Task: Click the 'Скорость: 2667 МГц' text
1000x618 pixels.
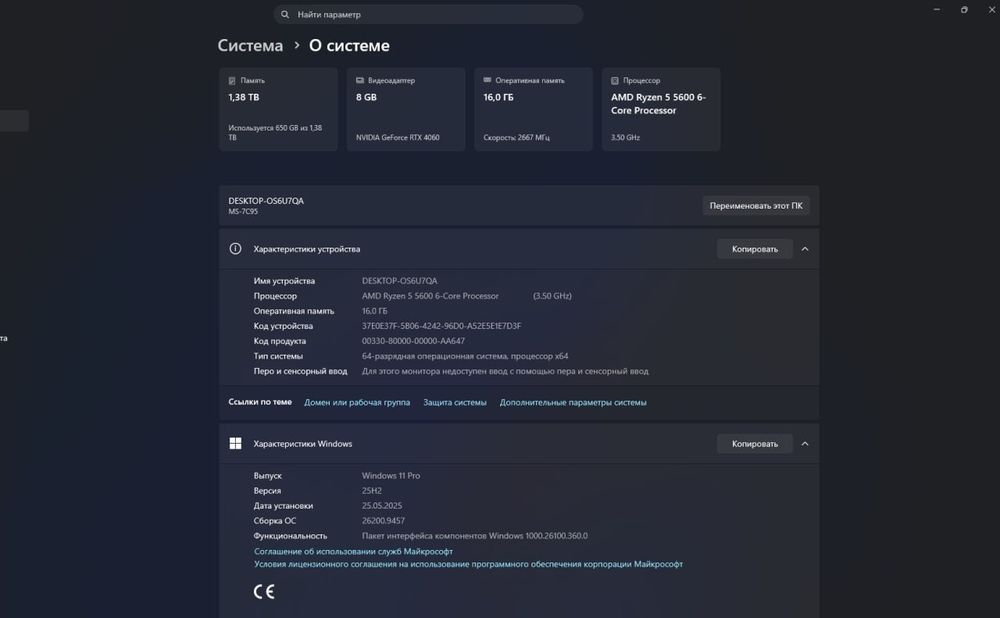Action: pyautogui.click(x=517, y=137)
